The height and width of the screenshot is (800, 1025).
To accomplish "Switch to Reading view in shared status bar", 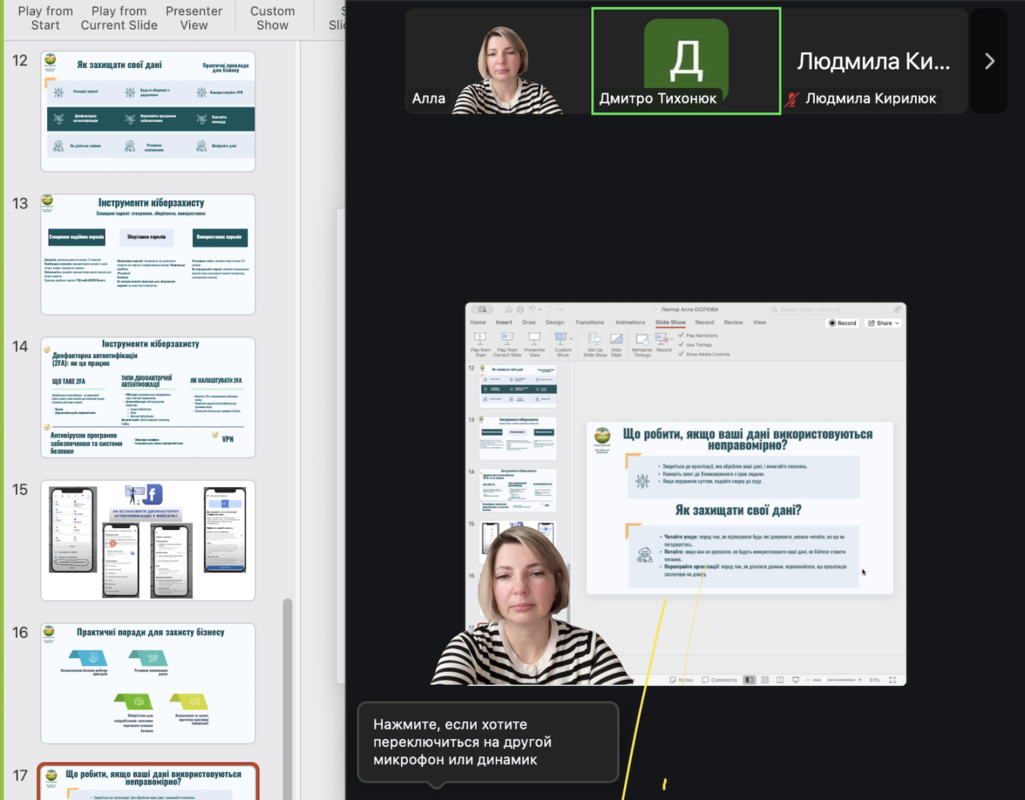I will (x=780, y=680).
